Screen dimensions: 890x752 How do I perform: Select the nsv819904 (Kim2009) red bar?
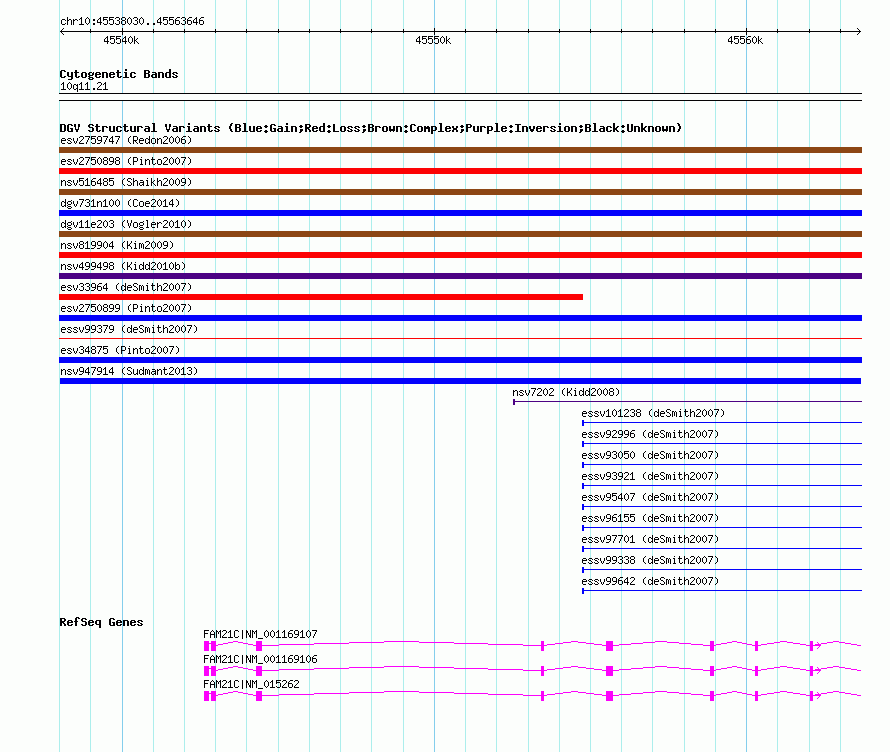[x=460, y=255]
